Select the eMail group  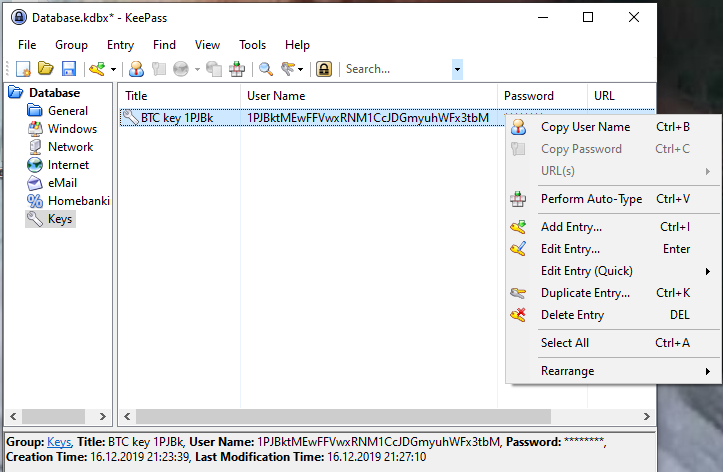62,183
